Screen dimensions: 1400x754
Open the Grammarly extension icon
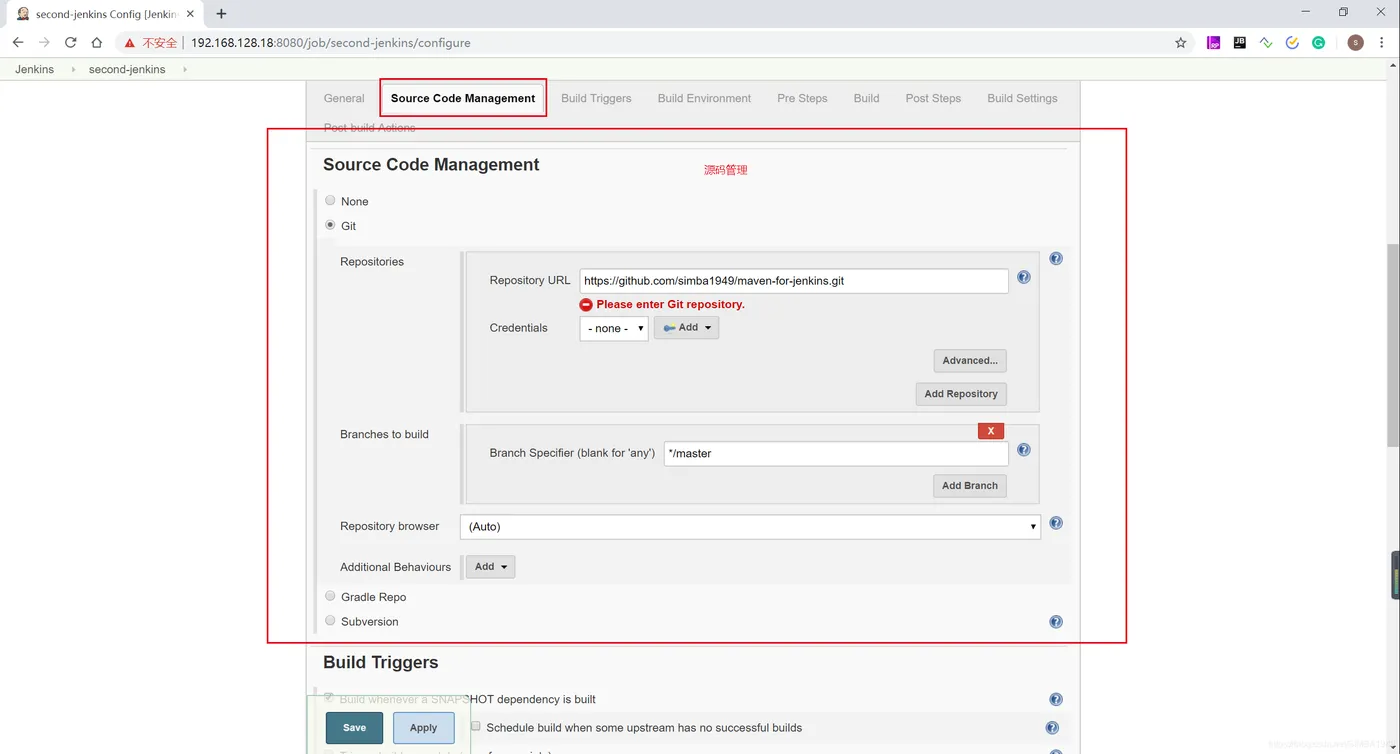point(1319,43)
